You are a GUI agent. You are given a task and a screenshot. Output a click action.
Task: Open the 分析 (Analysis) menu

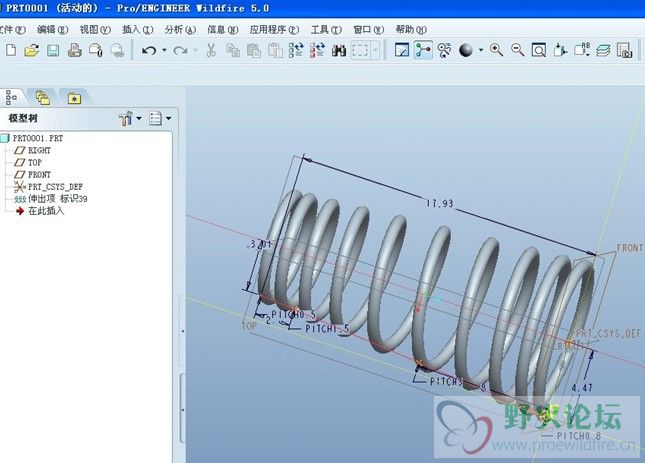click(x=180, y=30)
